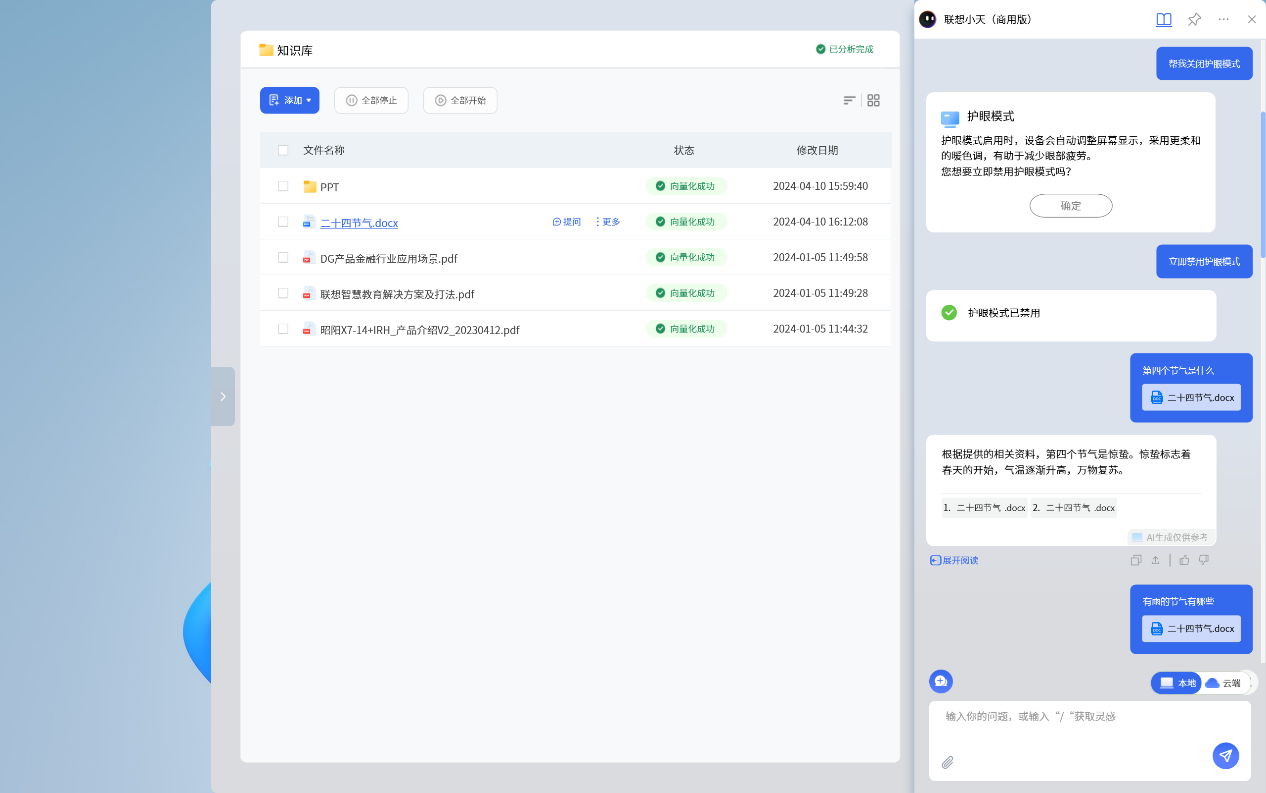
Task: Click the 全部停止 button
Action: [x=371, y=100]
